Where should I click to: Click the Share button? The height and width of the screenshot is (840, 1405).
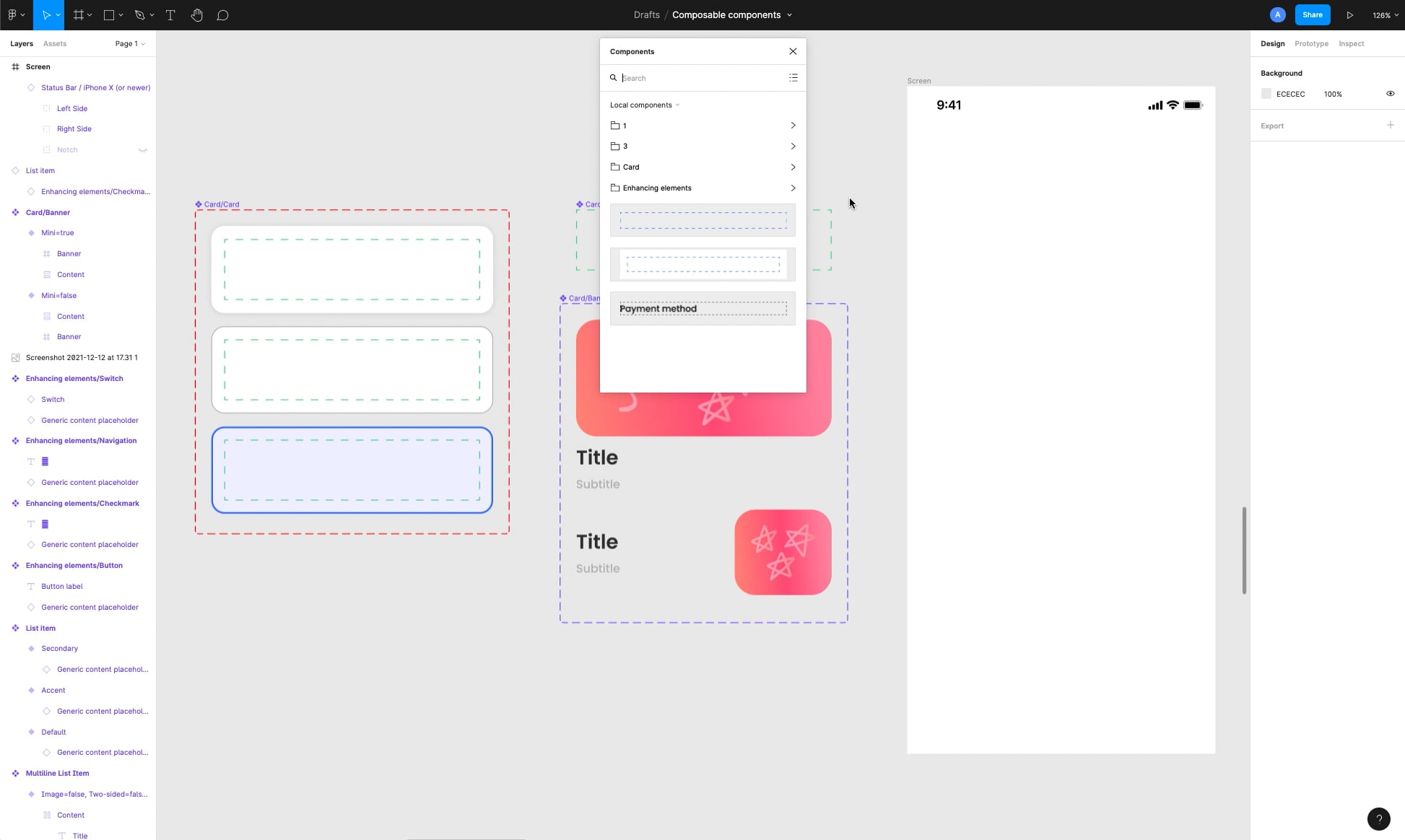point(1312,14)
